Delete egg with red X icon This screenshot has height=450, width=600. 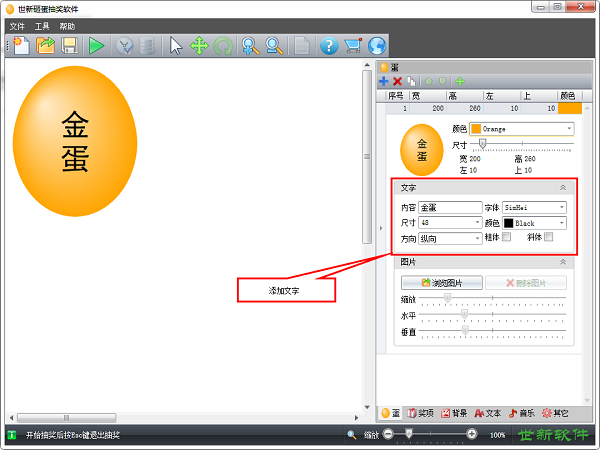pyautogui.click(x=398, y=81)
